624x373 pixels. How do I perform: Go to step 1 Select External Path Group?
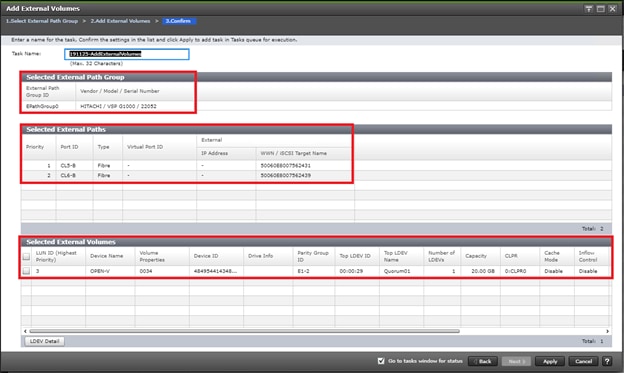tap(42, 21)
